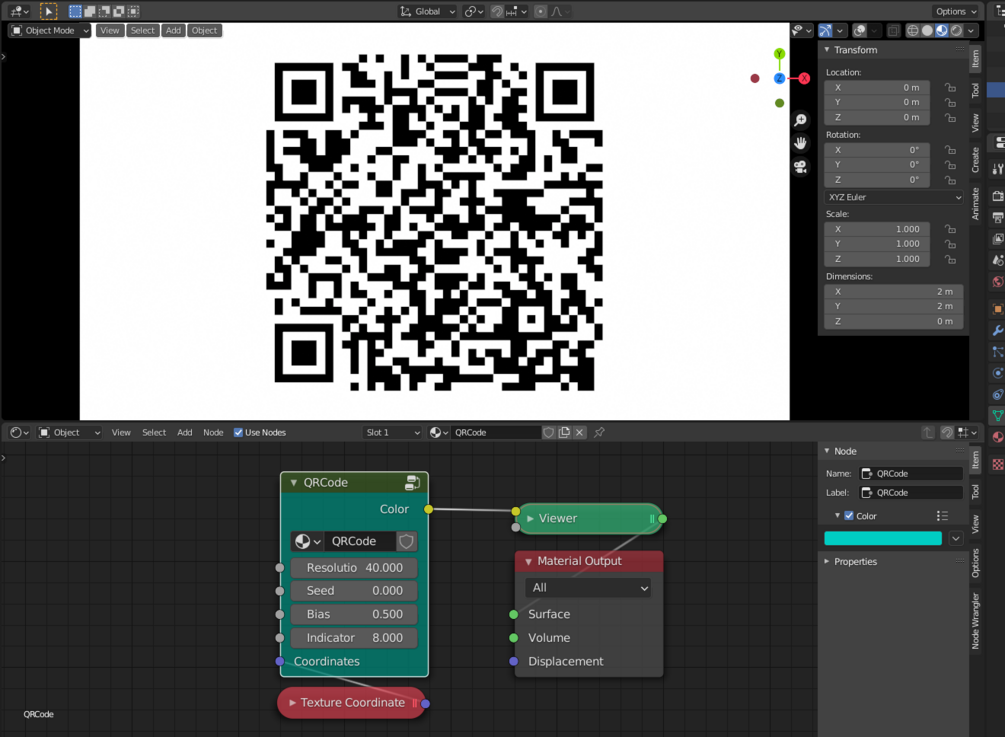Open World properties globe icon
This screenshot has width=1005, height=737.
pyautogui.click(x=998, y=282)
